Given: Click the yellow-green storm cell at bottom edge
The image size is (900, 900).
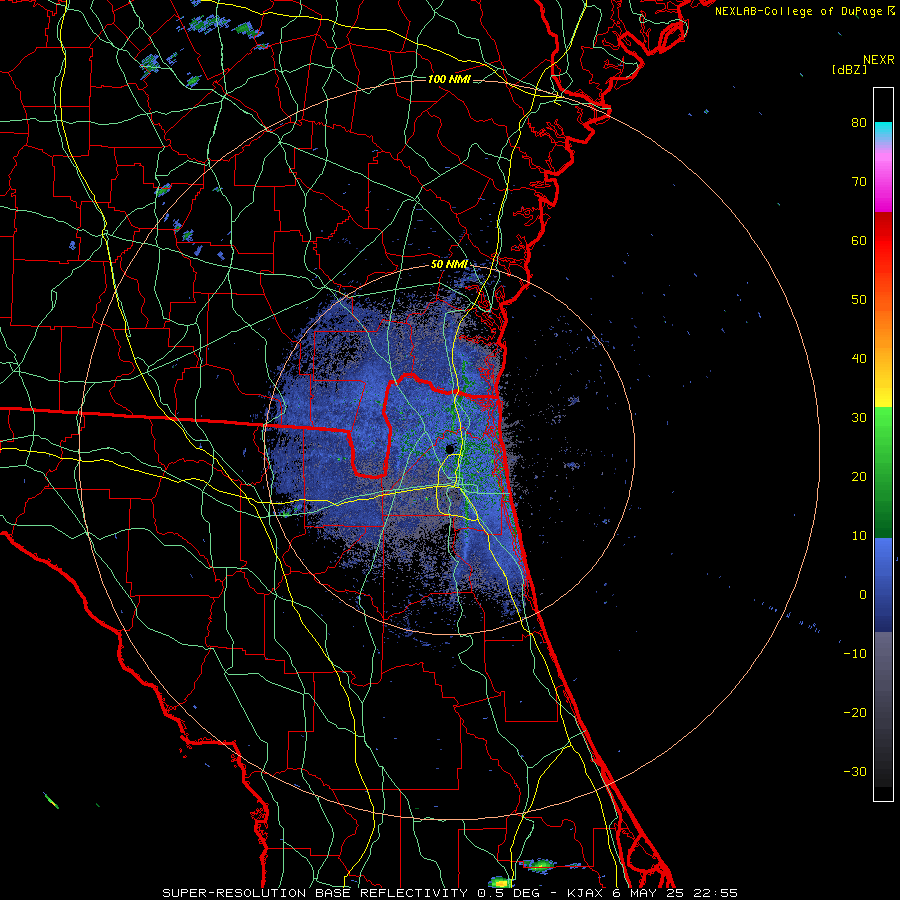Looking at the screenshot, I should 501,882.
